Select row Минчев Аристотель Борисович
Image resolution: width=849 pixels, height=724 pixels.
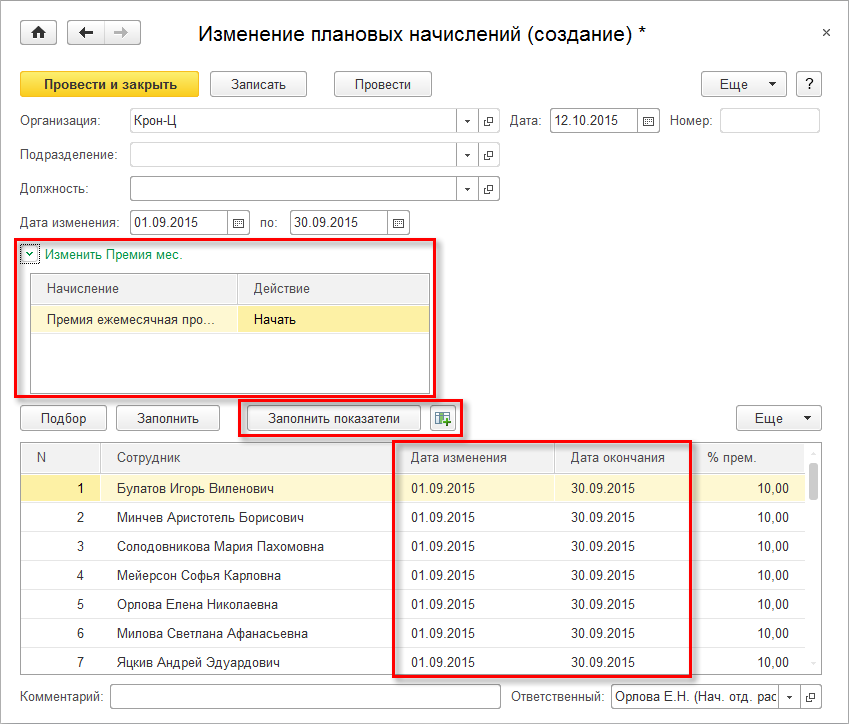pyautogui.click(x=413, y=518)
